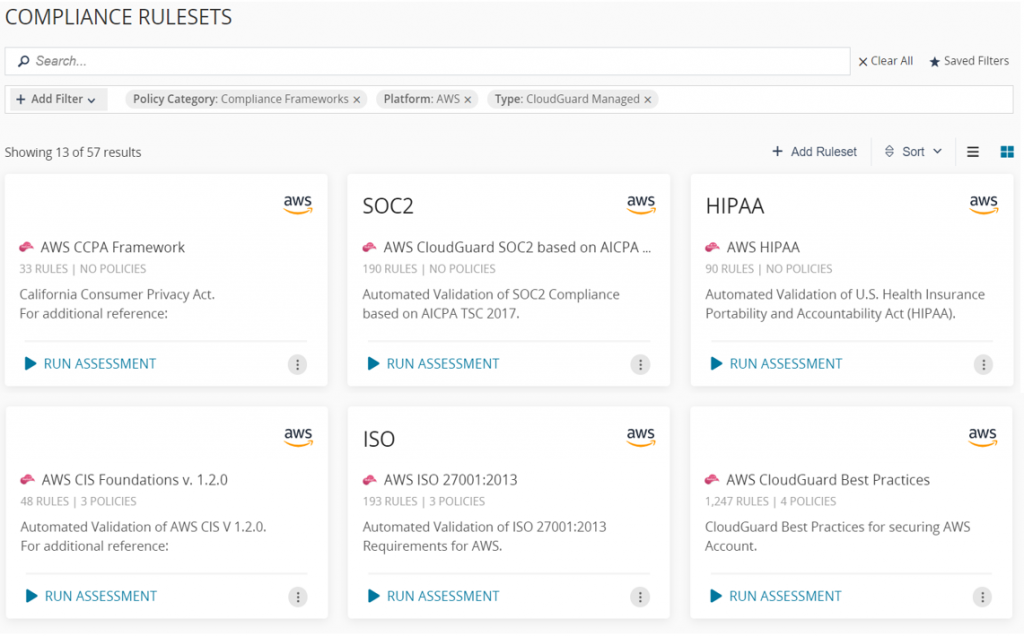Add a new ruleset

pos(814,152)
